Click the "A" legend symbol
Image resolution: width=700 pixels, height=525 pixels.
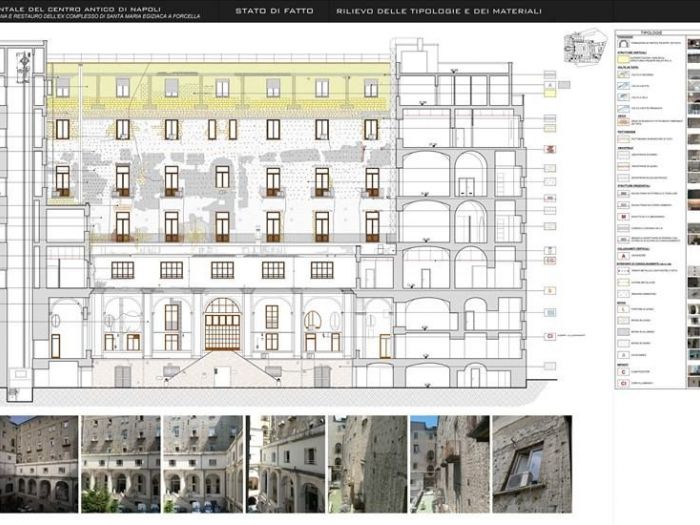[623, 256]
